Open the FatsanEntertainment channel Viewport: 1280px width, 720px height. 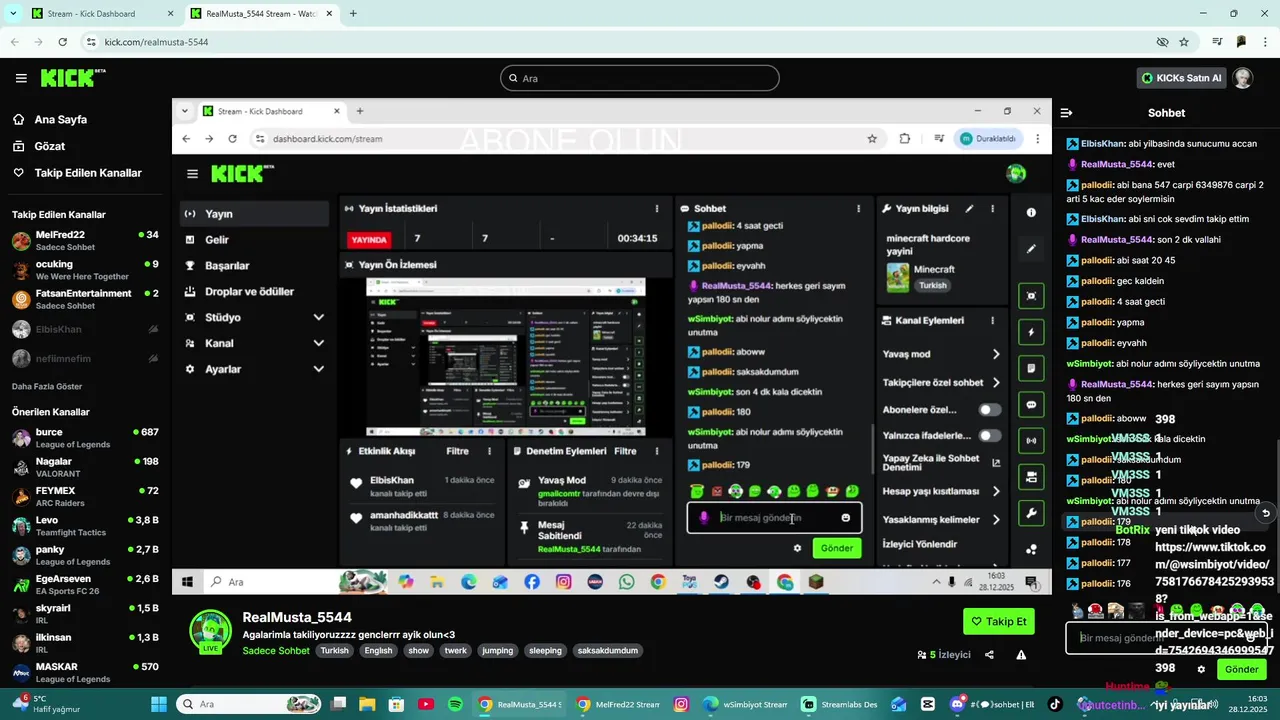click(85, 299)
